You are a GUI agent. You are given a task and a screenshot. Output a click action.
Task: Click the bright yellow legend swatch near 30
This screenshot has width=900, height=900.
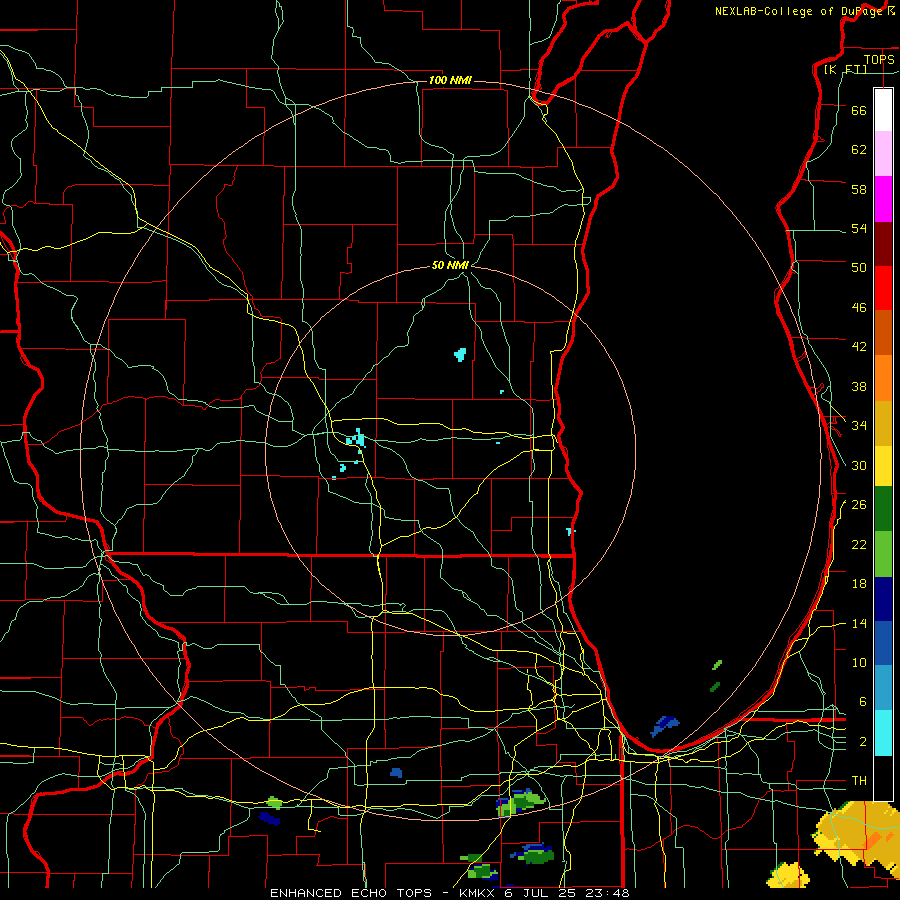(883, 466)
